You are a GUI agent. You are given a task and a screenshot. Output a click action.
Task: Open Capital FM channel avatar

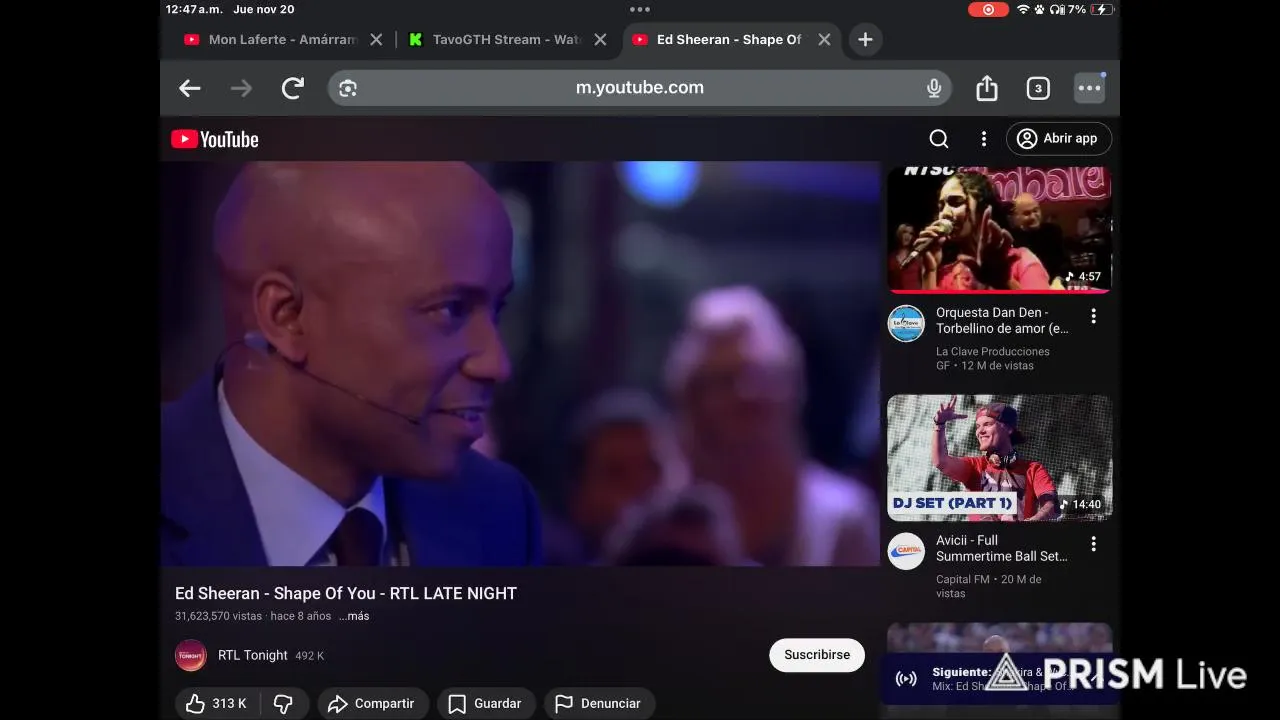tap(906, 551)
